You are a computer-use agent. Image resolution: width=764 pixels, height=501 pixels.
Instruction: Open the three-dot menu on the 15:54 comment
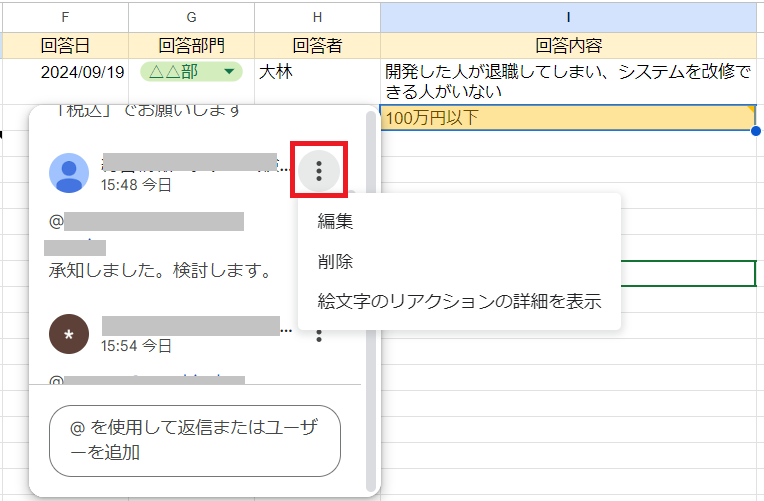[x=319, y=334]
